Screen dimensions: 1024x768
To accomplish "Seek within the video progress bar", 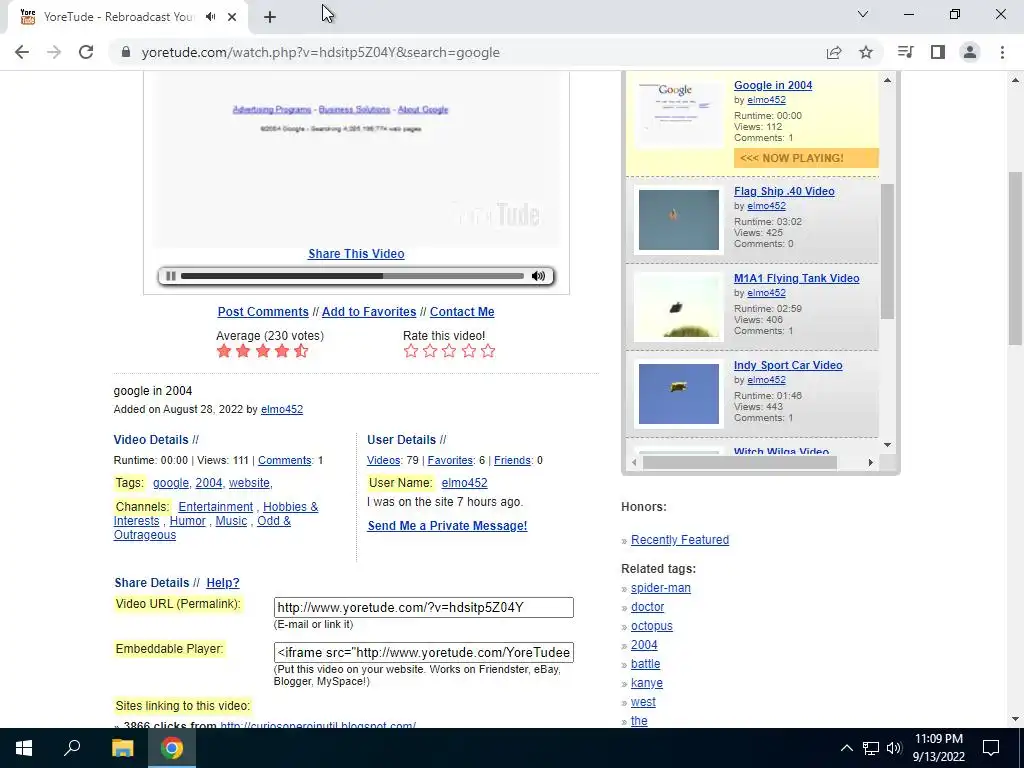I will [352, 276].
